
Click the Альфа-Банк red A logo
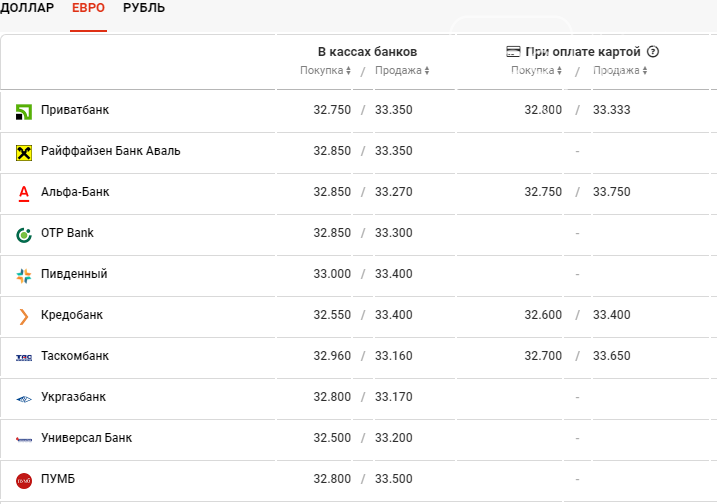pos(24,193)
